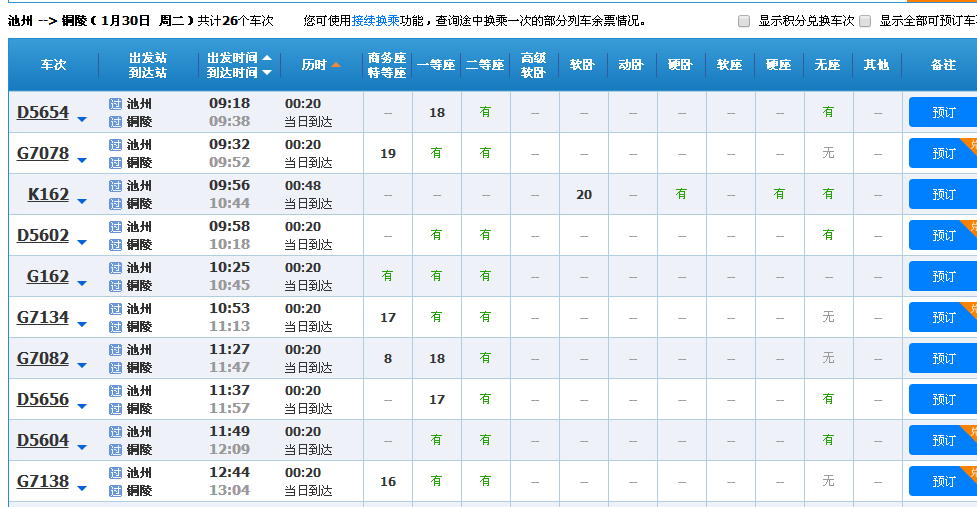This screenshot has width=977, height=507.
Task: Click the orange corner badge on G7078 row
Action: click(968, 143)
